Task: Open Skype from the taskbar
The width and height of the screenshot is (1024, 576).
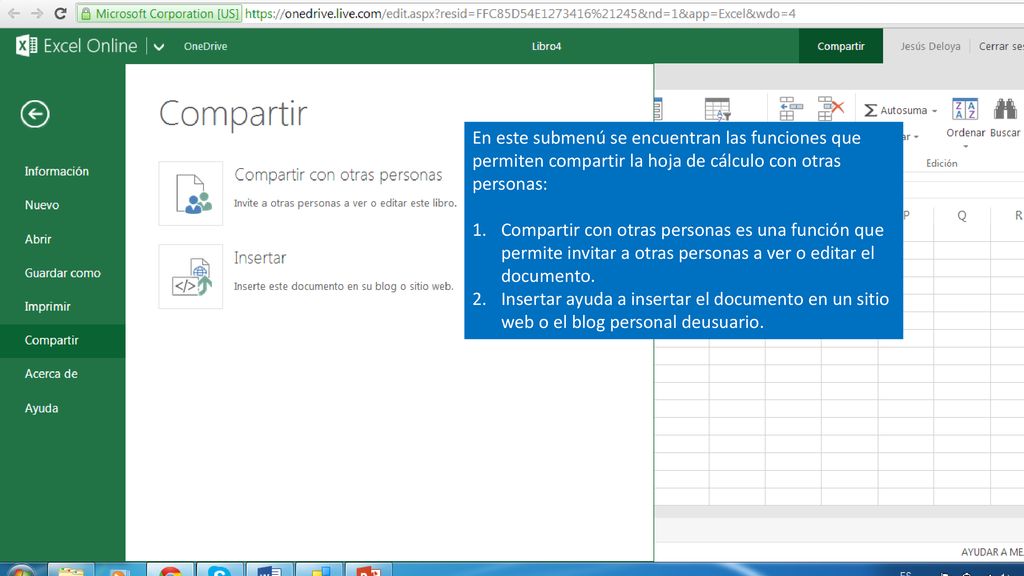Action: coord(219,569)
